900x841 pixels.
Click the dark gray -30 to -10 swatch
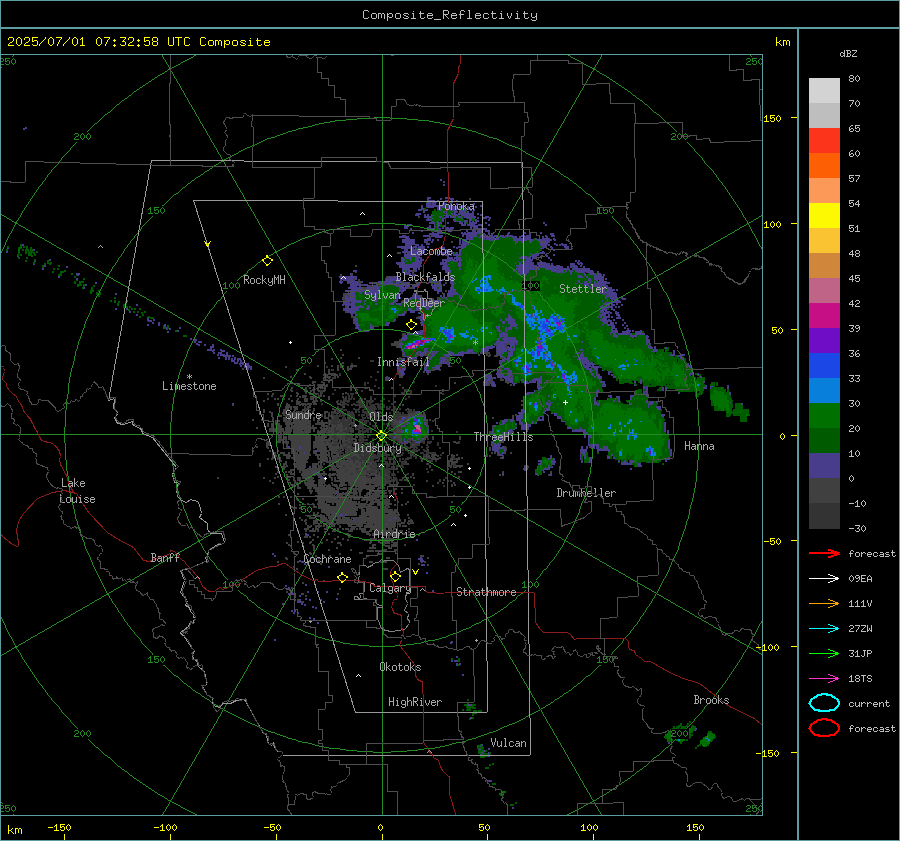pyautogui.click(x=824, y=516)
